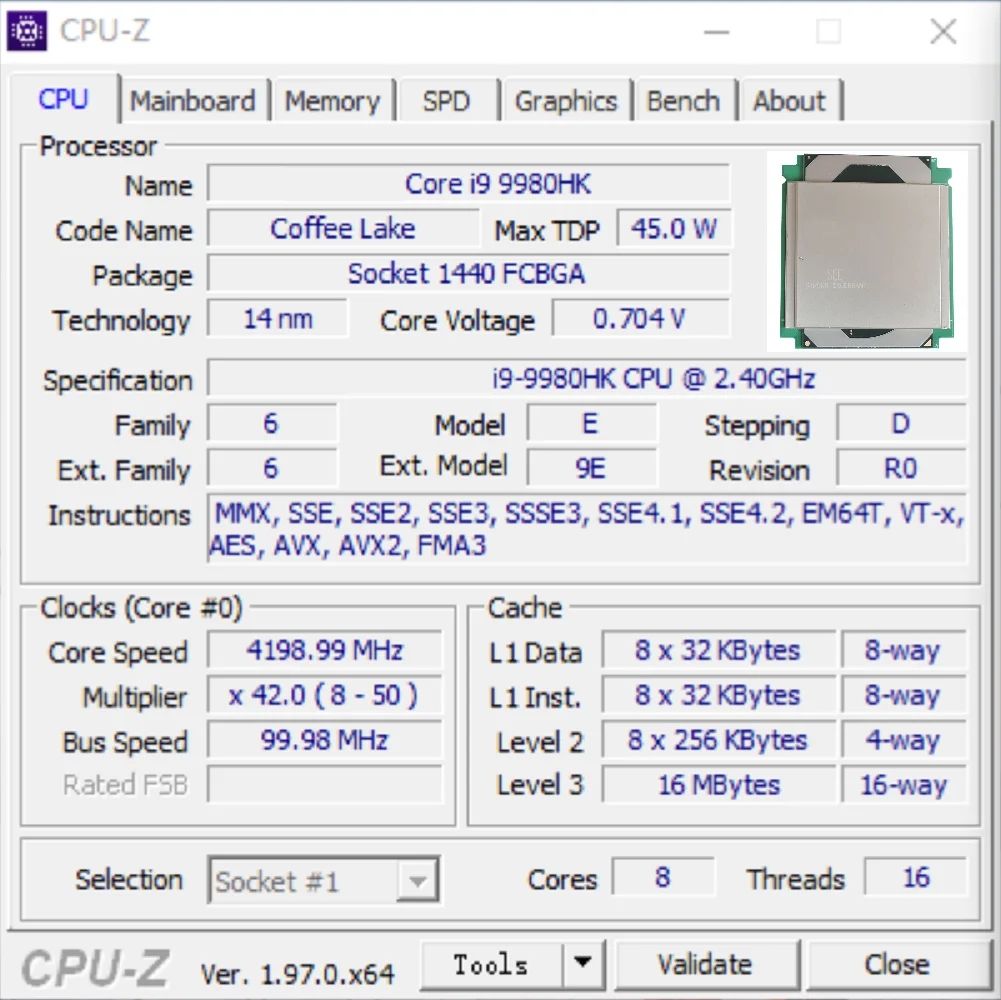Image resolution: width=1001 pixels, height=1000 pixels.
Task: Click the Revision value R0
Action: 901,468
